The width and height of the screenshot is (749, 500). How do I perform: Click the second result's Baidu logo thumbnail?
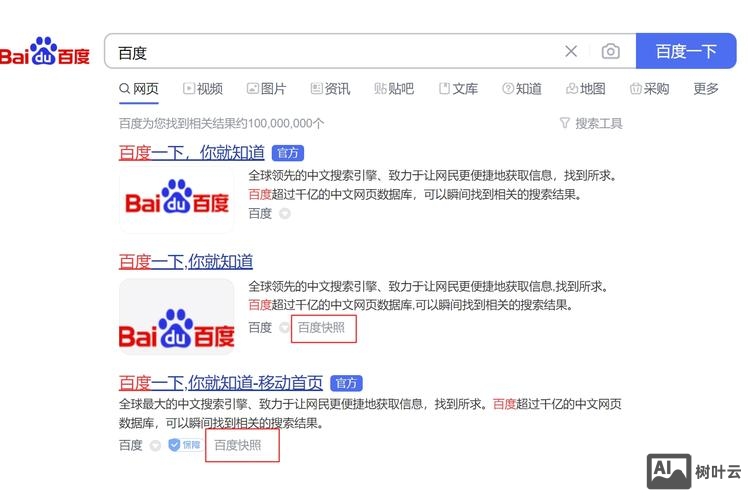click(x=177, y=317)
